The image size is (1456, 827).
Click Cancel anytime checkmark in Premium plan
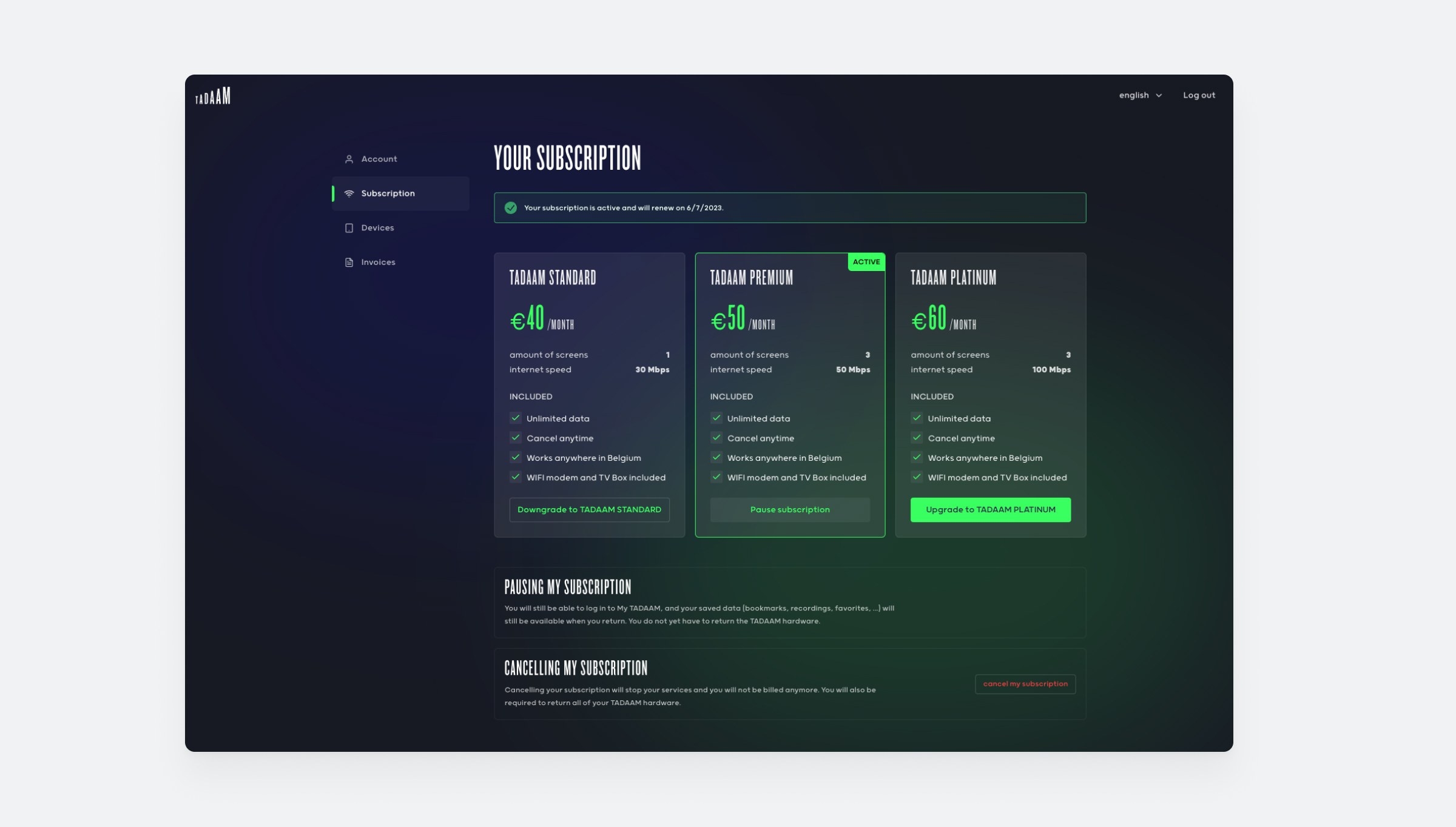[x=716, y=438]
